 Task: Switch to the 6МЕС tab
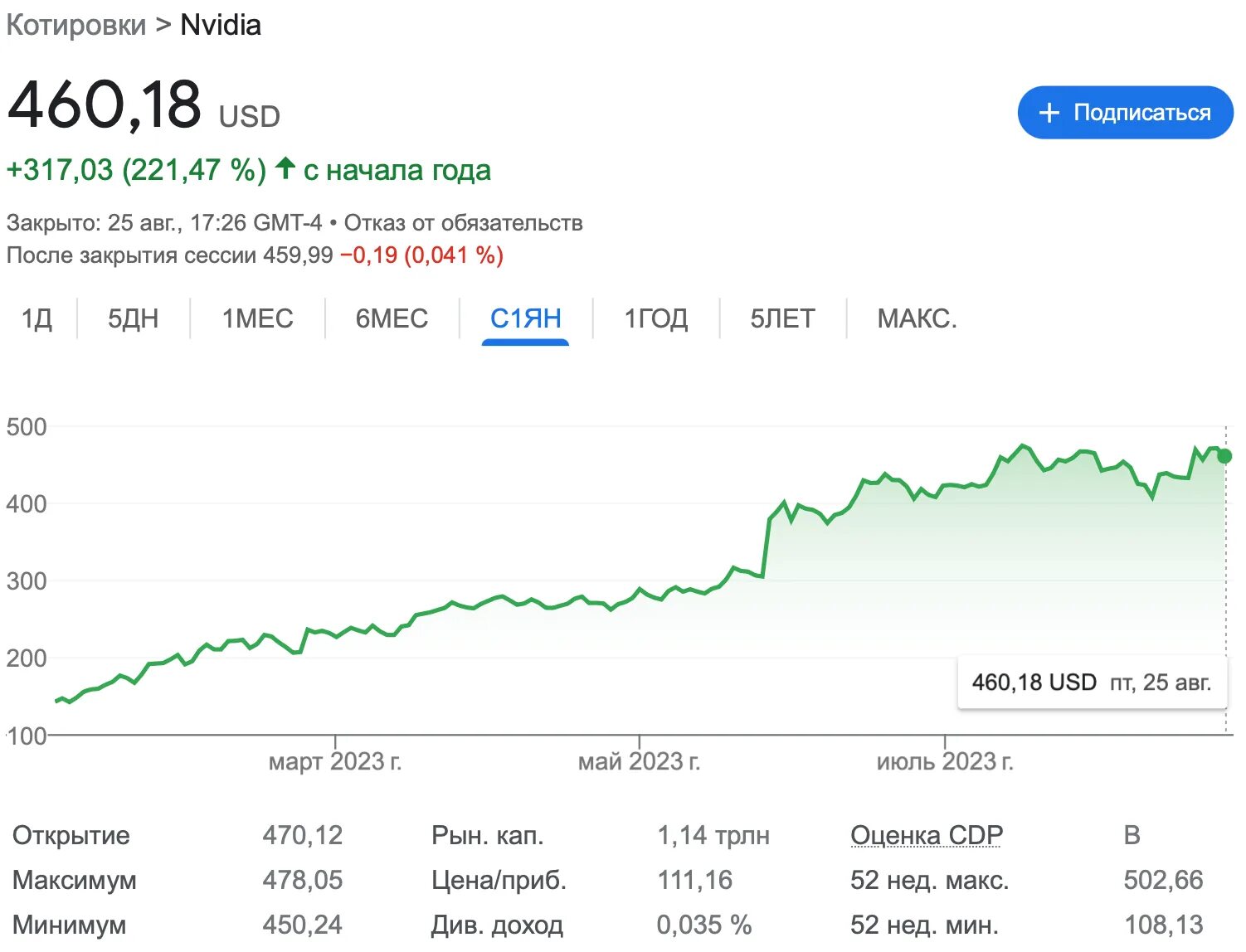[392, 318]
